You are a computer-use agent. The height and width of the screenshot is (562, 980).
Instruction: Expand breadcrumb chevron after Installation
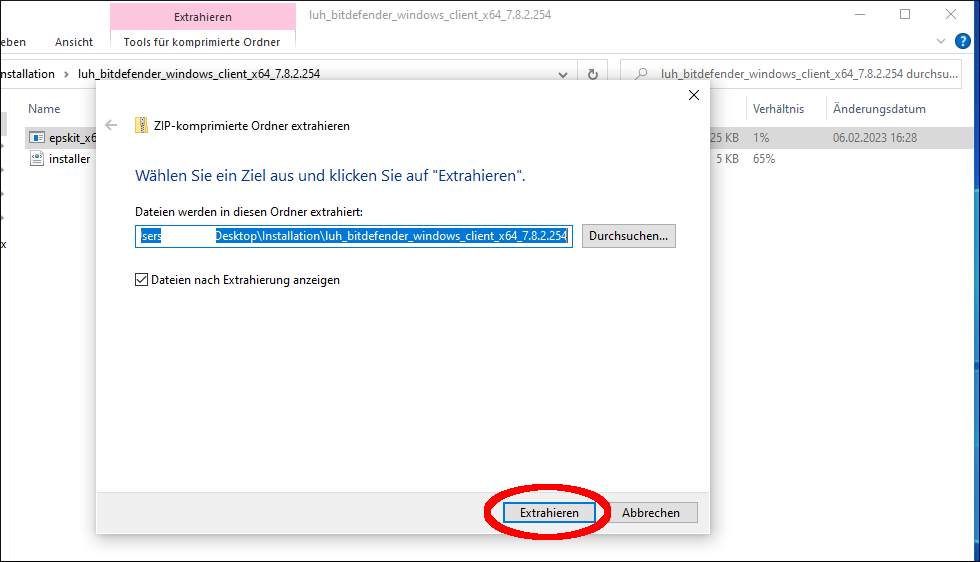point(66,74)
